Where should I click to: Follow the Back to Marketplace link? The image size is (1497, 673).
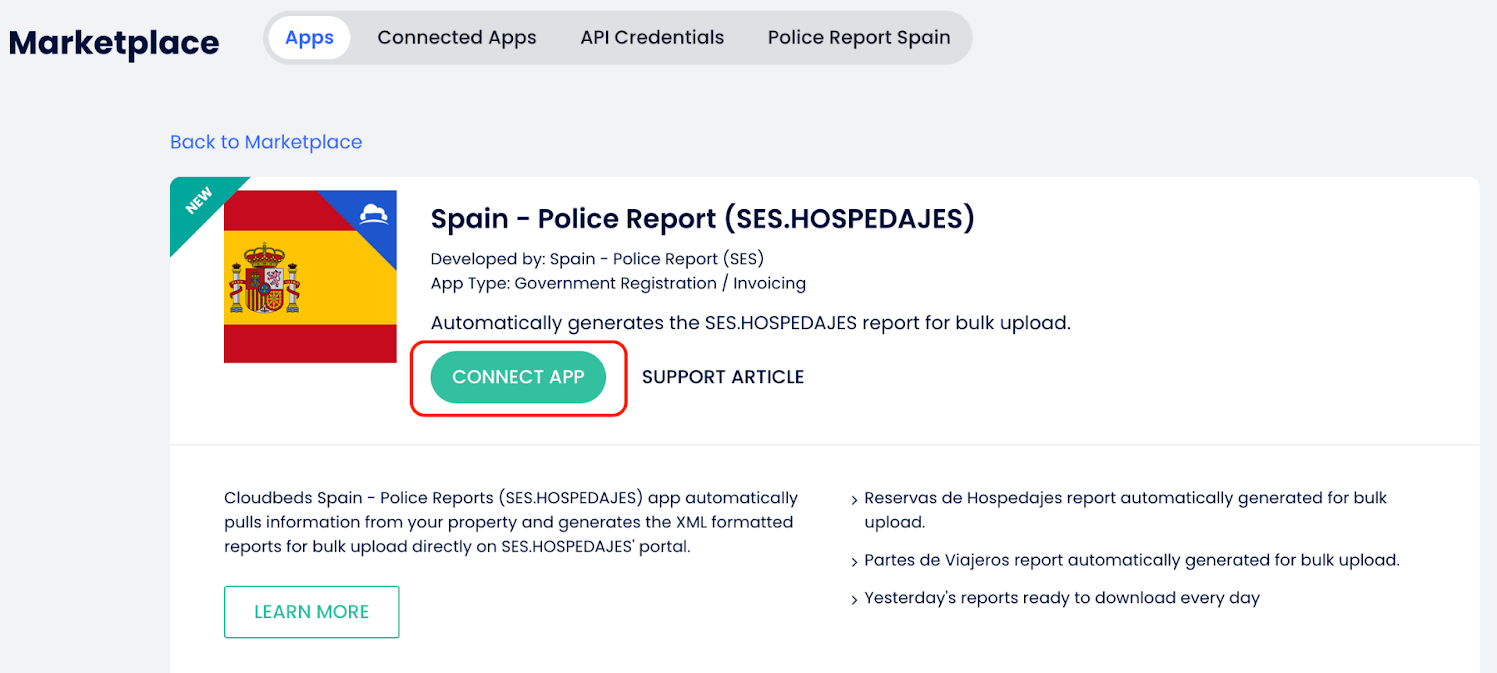[x=266, y=142]
